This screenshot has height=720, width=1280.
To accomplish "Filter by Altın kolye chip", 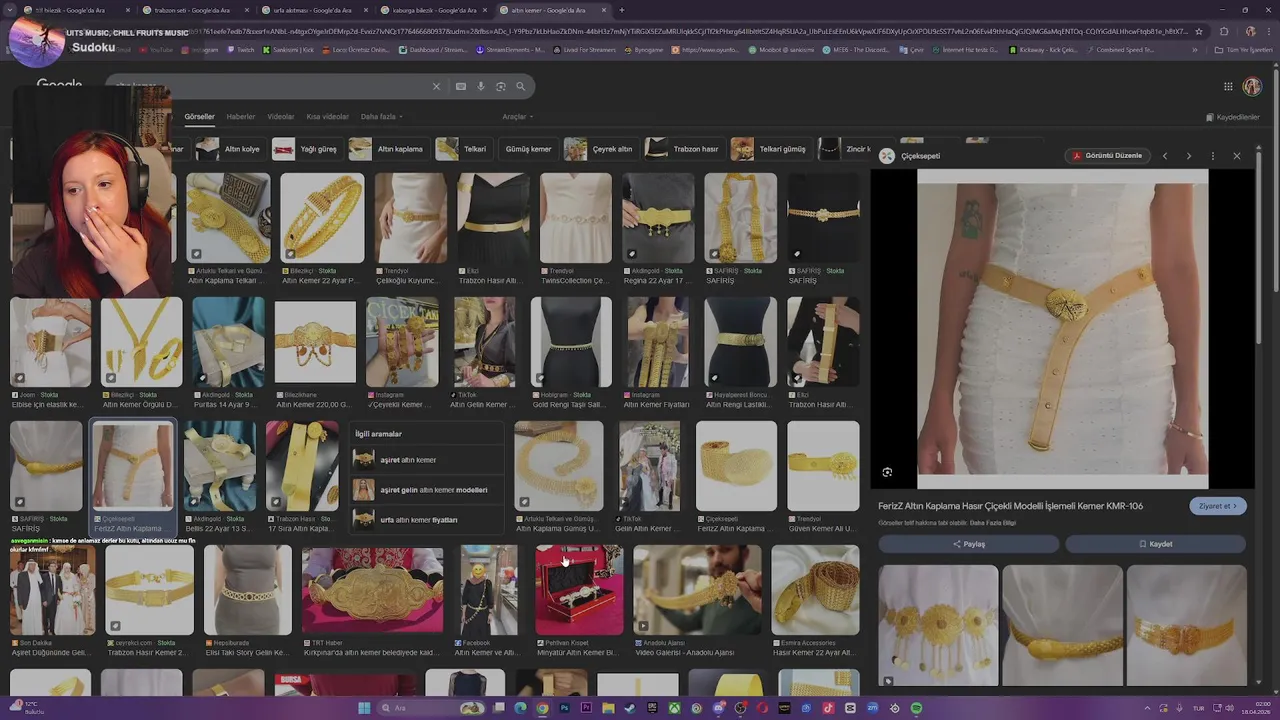I will [x=230, y=149].
